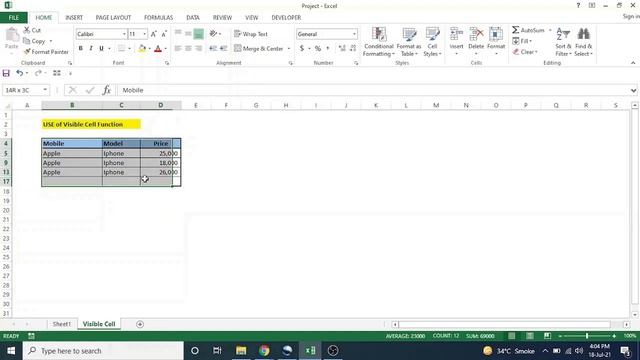Switch to Page Layout view in status bar
640x360 pixels.
click(x=529, y=336)
